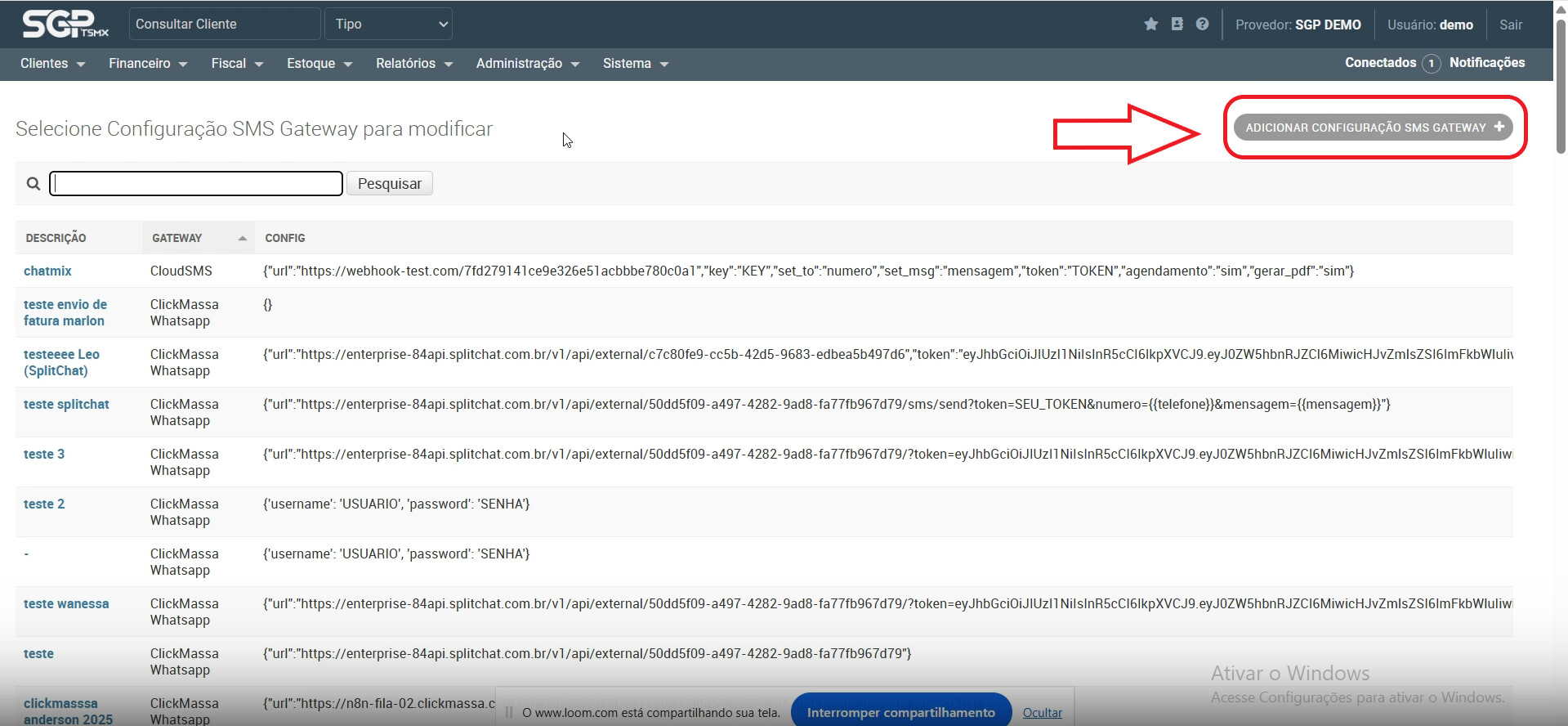Image resolution: width=1568 pixels, height=726 pixels.
Task: Click the Gateway column sort arrow
Action: pos(242,239)
